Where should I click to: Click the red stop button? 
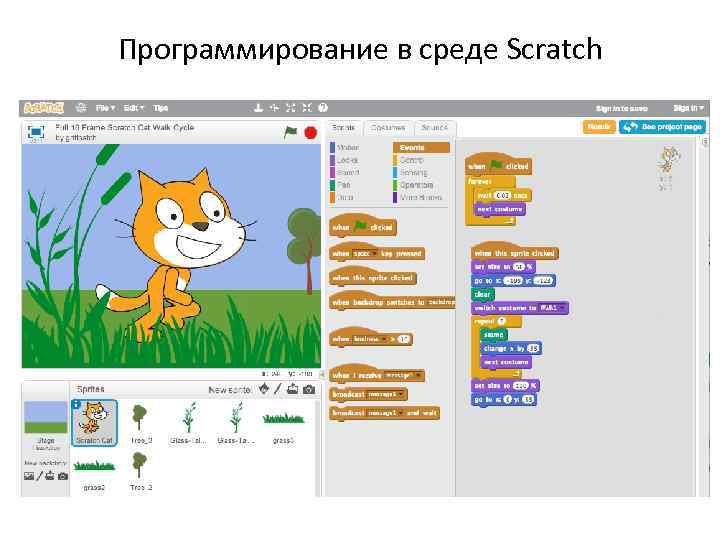pyautogui.click(x=311, y=133)
